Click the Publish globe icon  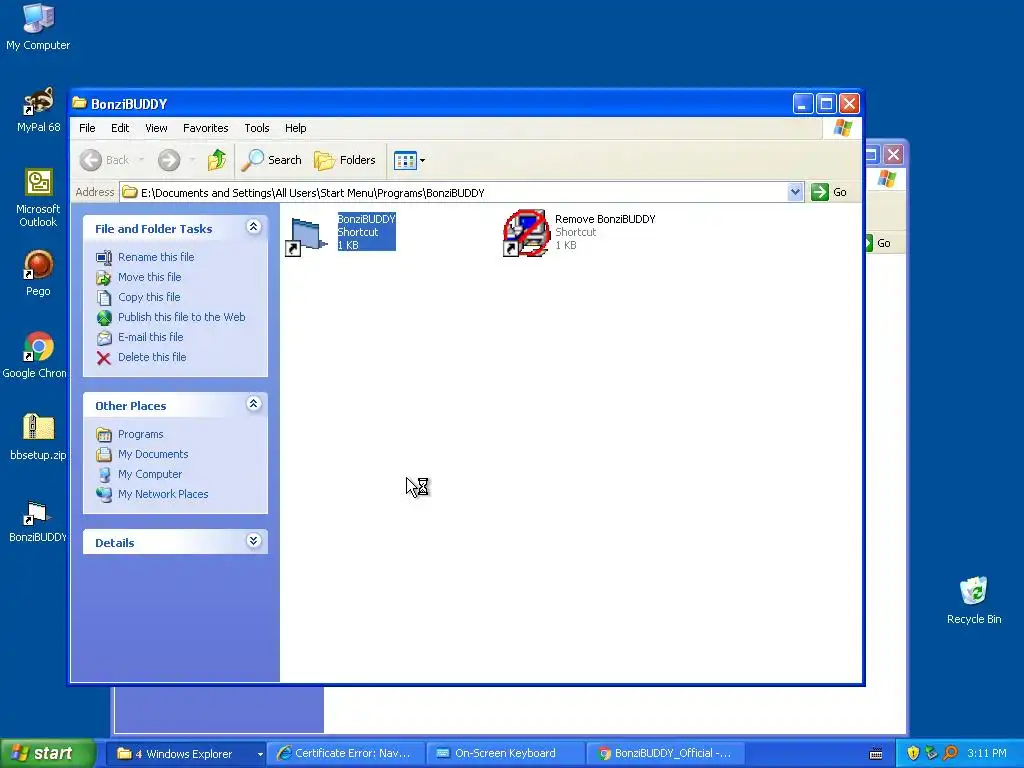(x=104, y=317)
